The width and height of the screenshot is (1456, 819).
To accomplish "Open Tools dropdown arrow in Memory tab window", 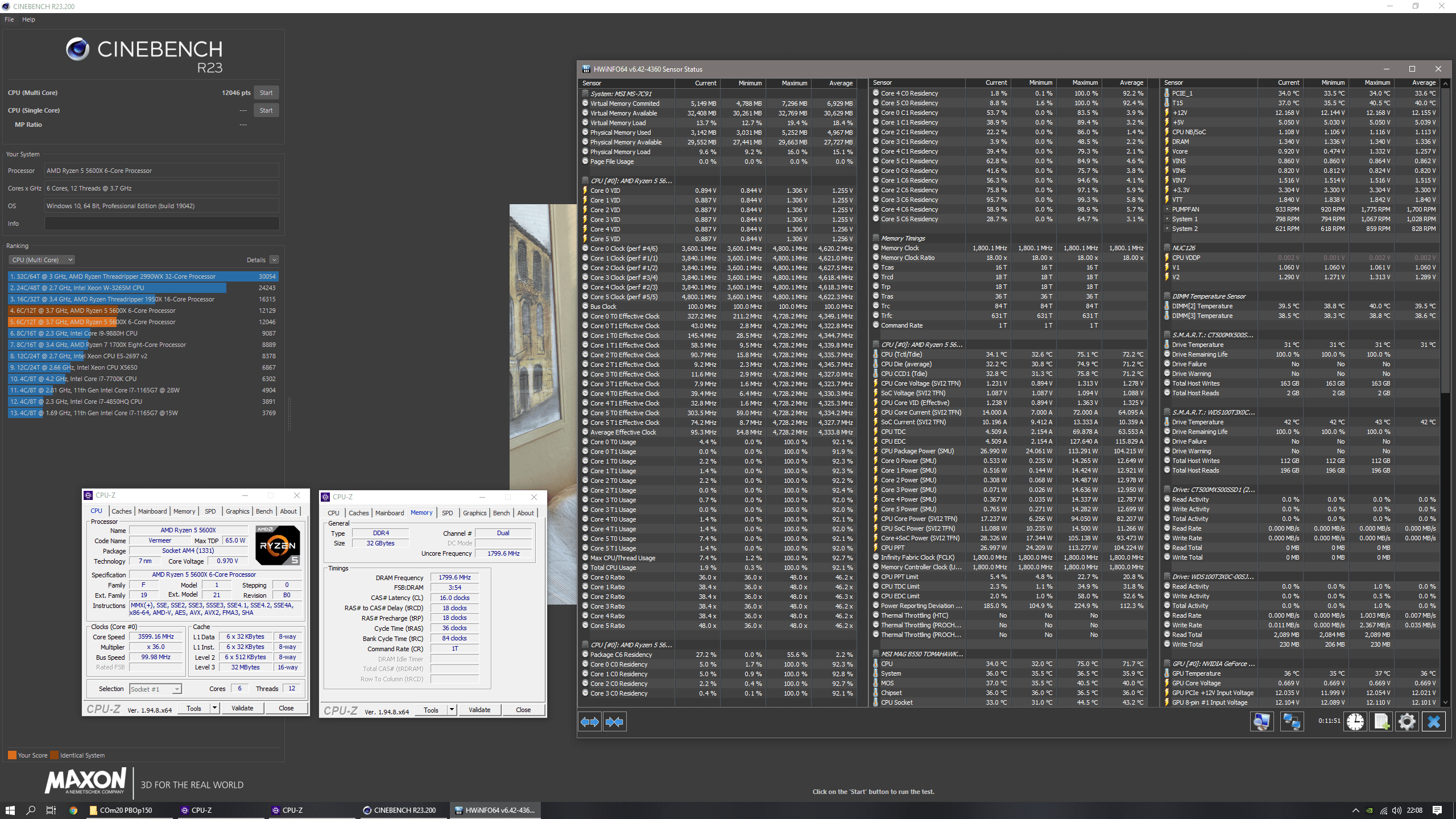I will (x=452, y=710).
